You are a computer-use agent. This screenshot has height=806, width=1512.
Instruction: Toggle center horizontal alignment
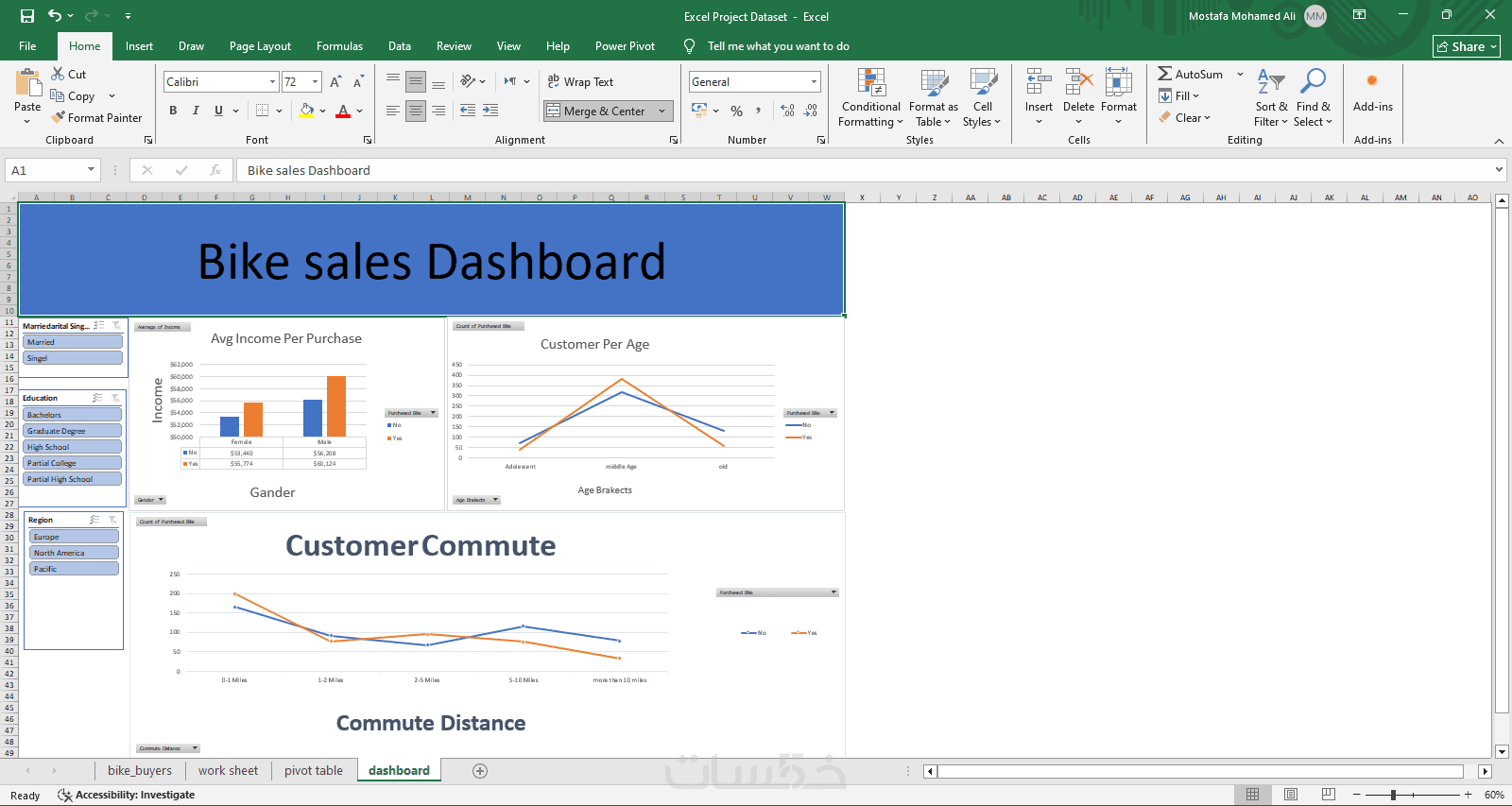tap(416, 111)
